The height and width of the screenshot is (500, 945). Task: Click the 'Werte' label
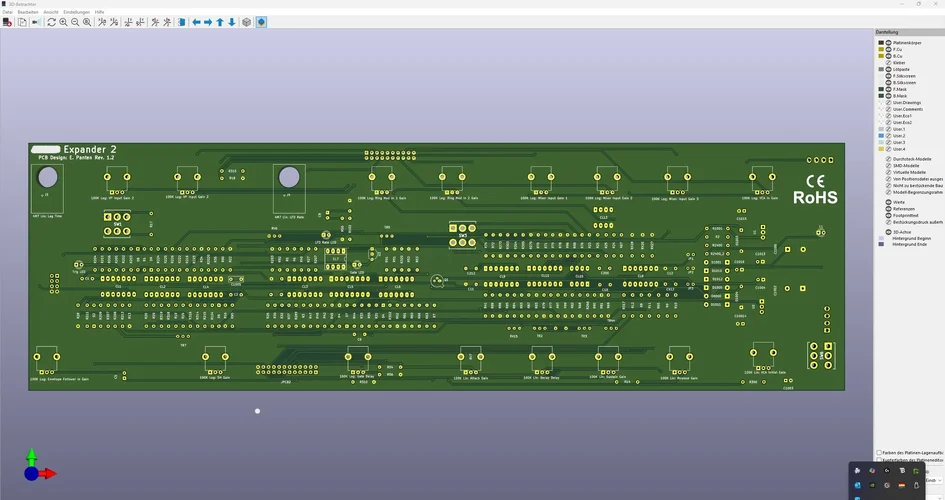coord(899,202)
